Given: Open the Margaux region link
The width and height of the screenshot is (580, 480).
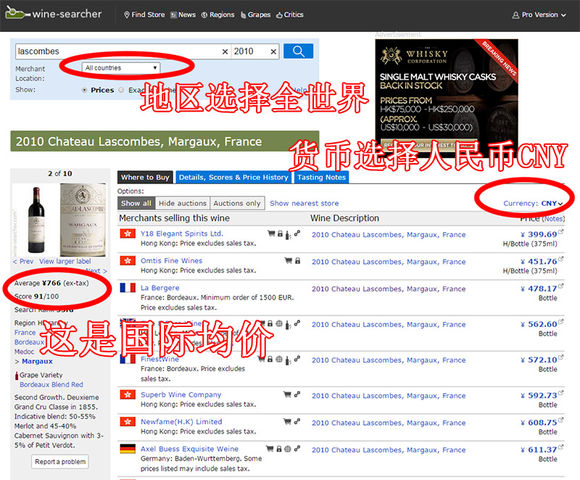Looking at the screenshot, I should [37, 361].
